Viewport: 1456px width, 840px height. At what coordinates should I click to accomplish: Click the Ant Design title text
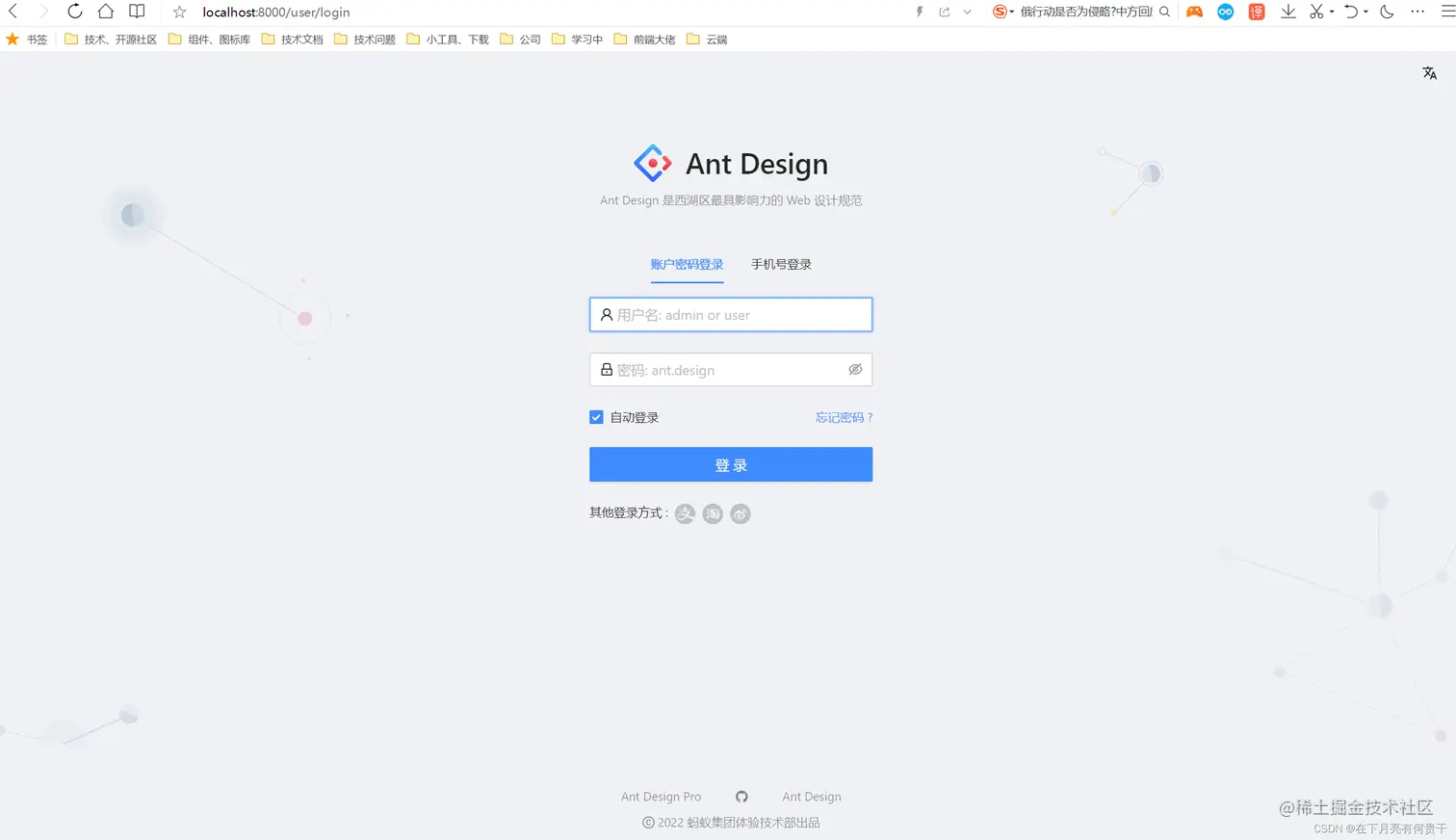[x=757, y=165]
